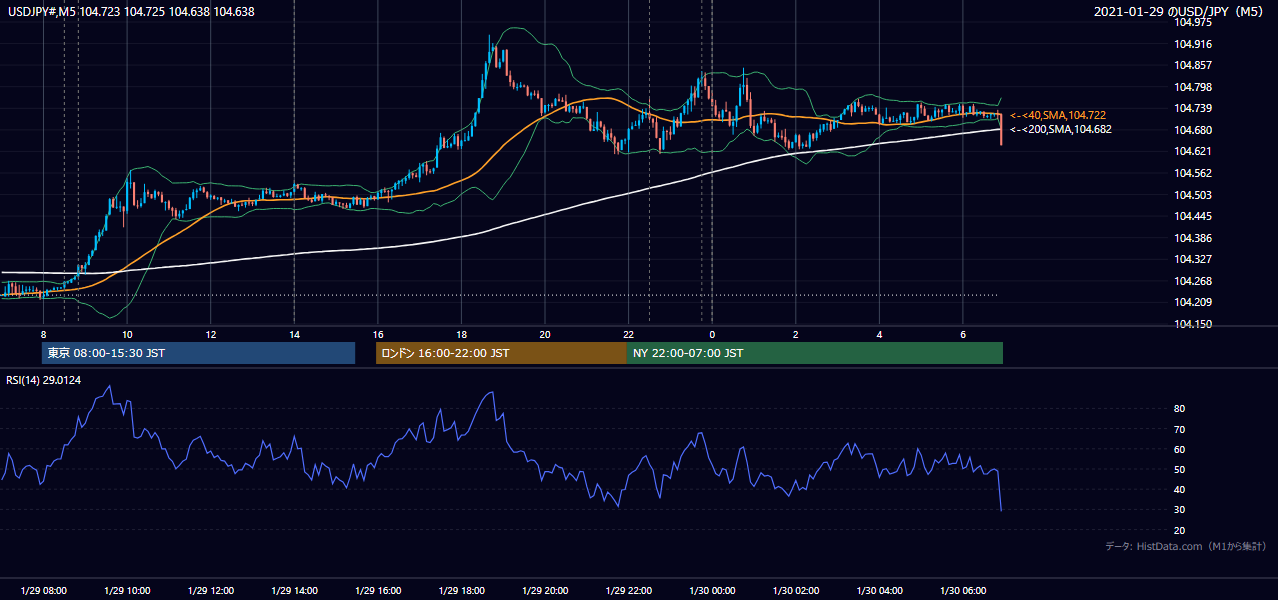The image size is (1278, 600).
Task: Click hour 14 on the price chart time axis
Action: 294,334
